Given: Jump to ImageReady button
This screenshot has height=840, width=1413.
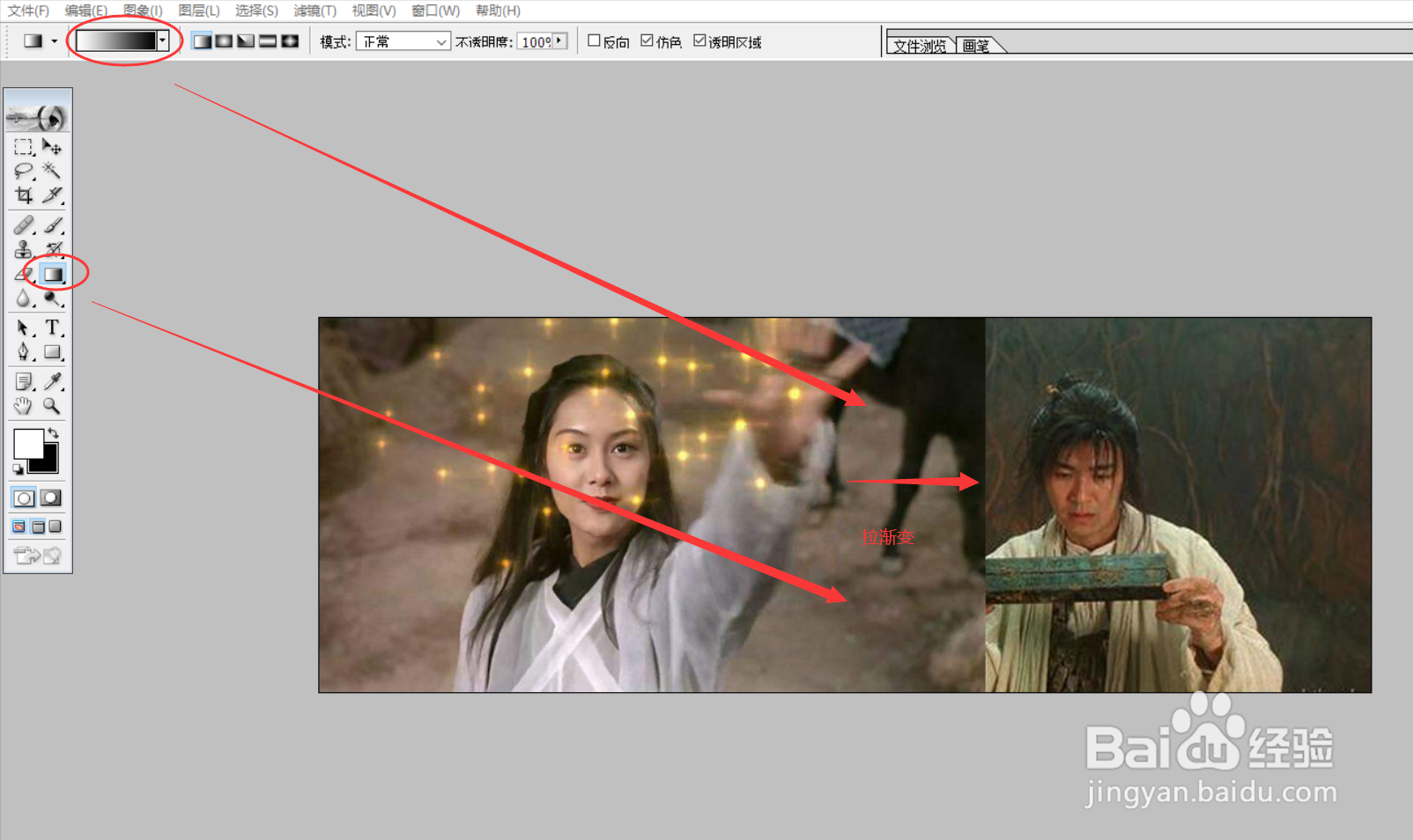Looking at the screenshot, I should pyautogui.click(x=37, y=555).
